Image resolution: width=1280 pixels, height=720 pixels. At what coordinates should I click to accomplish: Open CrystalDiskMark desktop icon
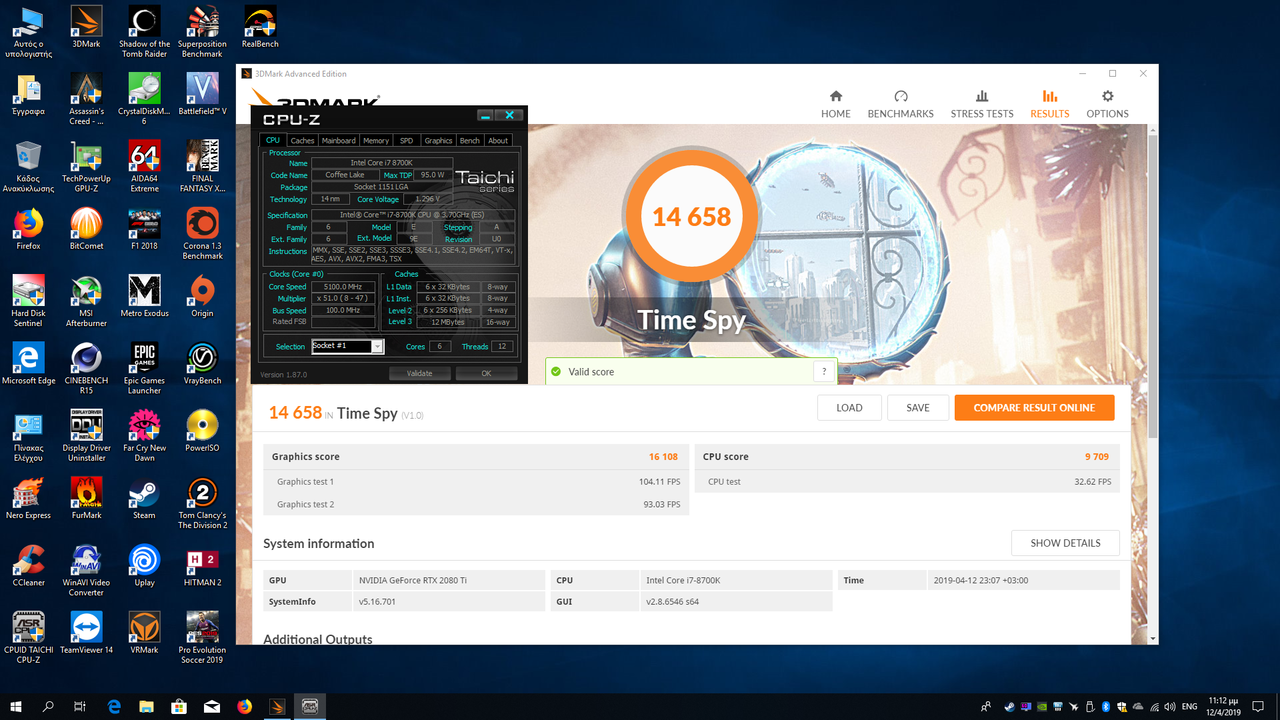coord(144,99)
